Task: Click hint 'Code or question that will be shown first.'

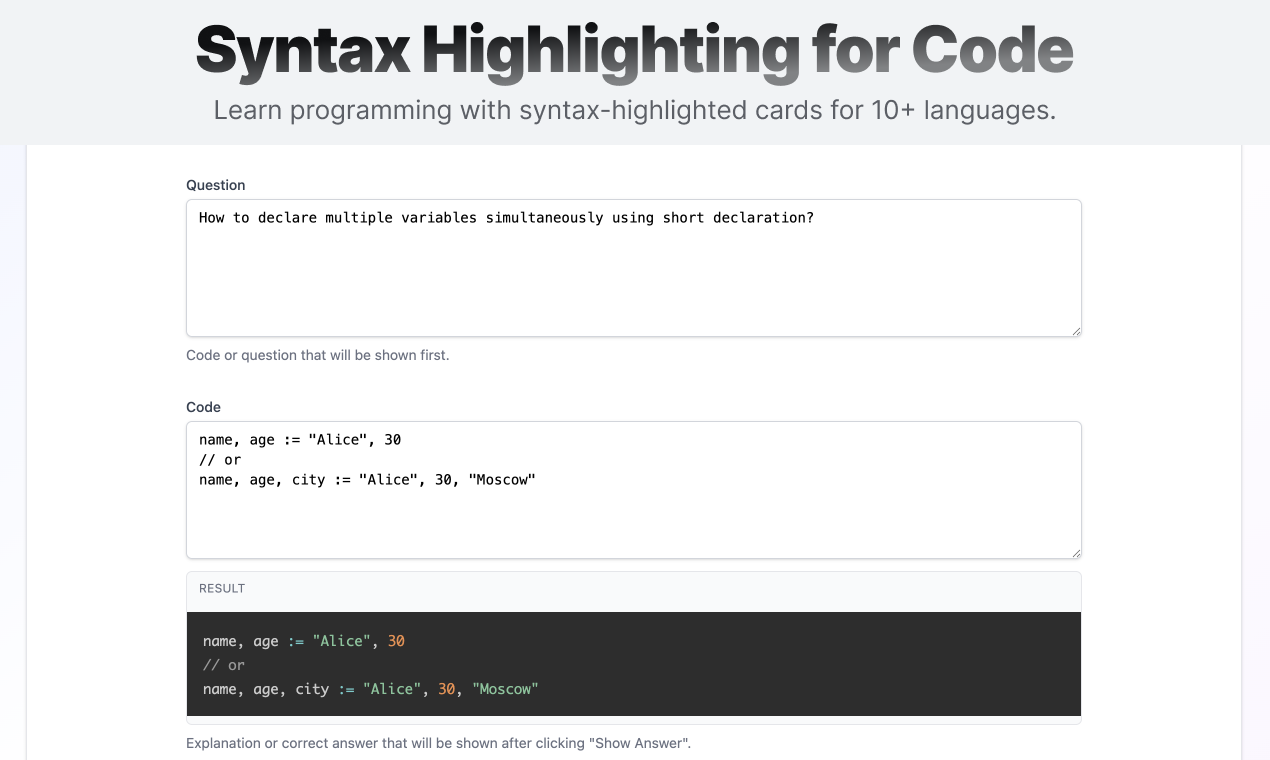Action: 317,355
